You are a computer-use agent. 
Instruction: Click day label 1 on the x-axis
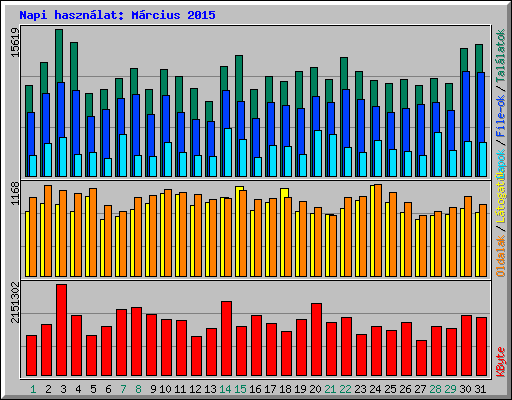click(33, 389)
